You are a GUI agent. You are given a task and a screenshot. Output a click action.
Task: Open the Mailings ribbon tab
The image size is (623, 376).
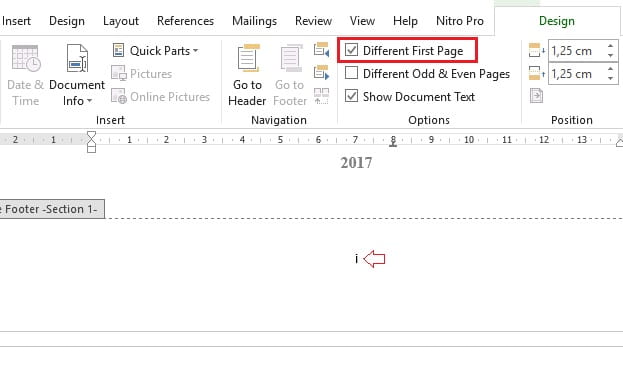point(254,21)
